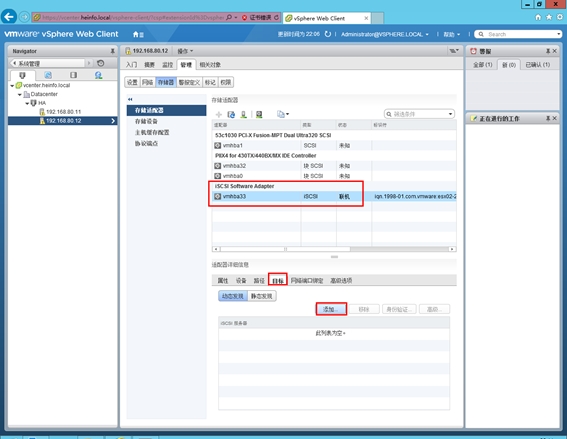This screenshot has width=567, height=439.
Task: Switch to Hosts and Clusters navigator view
Action: [22, 75]
